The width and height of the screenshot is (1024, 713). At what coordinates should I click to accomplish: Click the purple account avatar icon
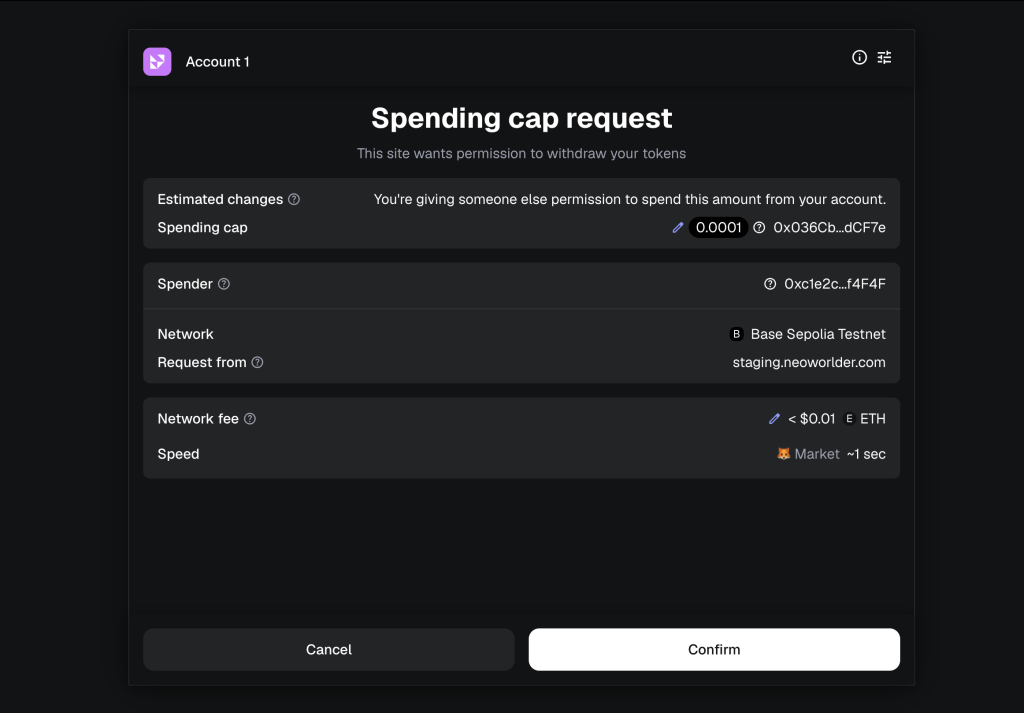click(x=157, y=62)
